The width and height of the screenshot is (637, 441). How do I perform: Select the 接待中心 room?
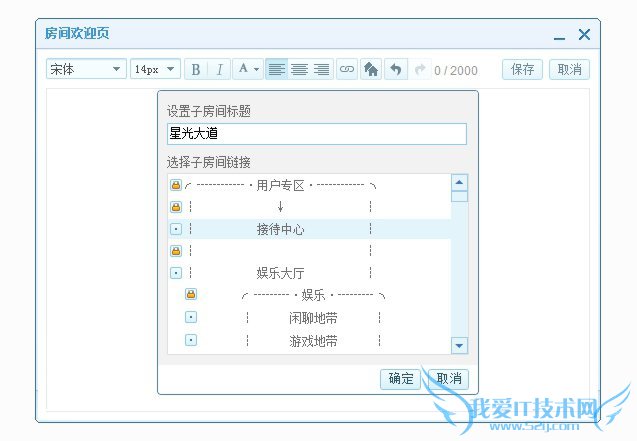coord(310,229)
